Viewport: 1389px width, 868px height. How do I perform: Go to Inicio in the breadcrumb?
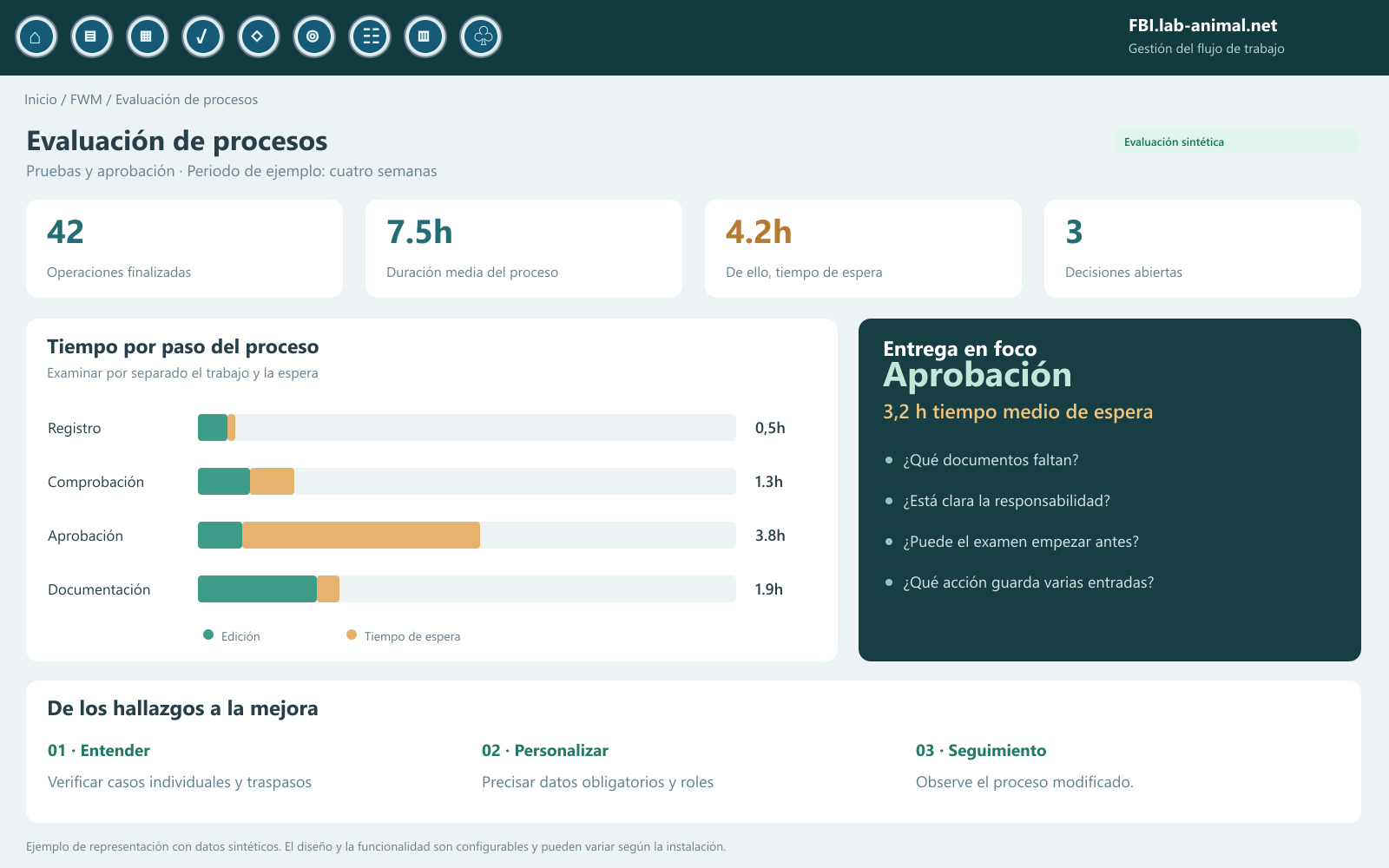point(40,100)
